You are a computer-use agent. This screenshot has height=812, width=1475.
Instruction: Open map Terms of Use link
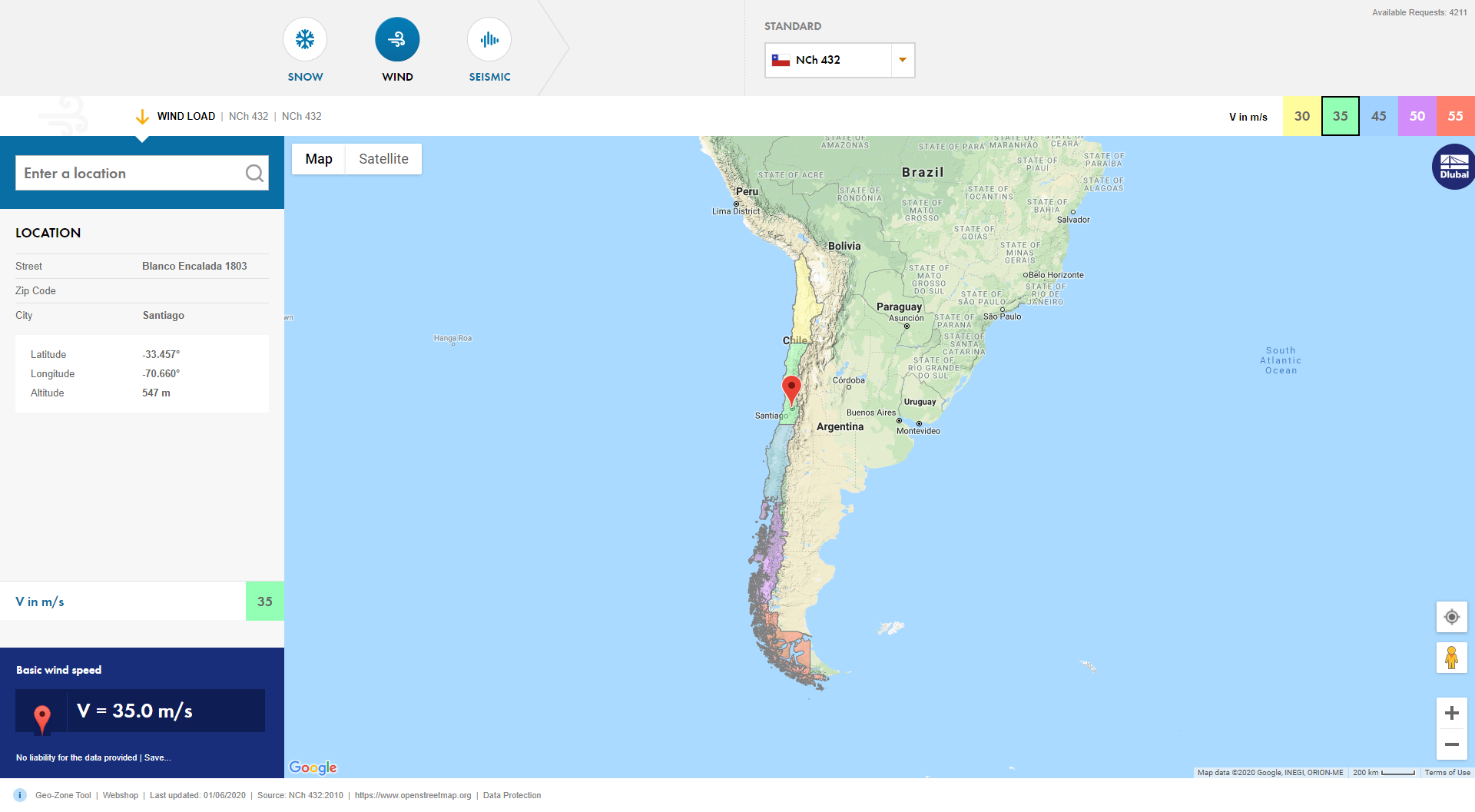[1447, 773]
